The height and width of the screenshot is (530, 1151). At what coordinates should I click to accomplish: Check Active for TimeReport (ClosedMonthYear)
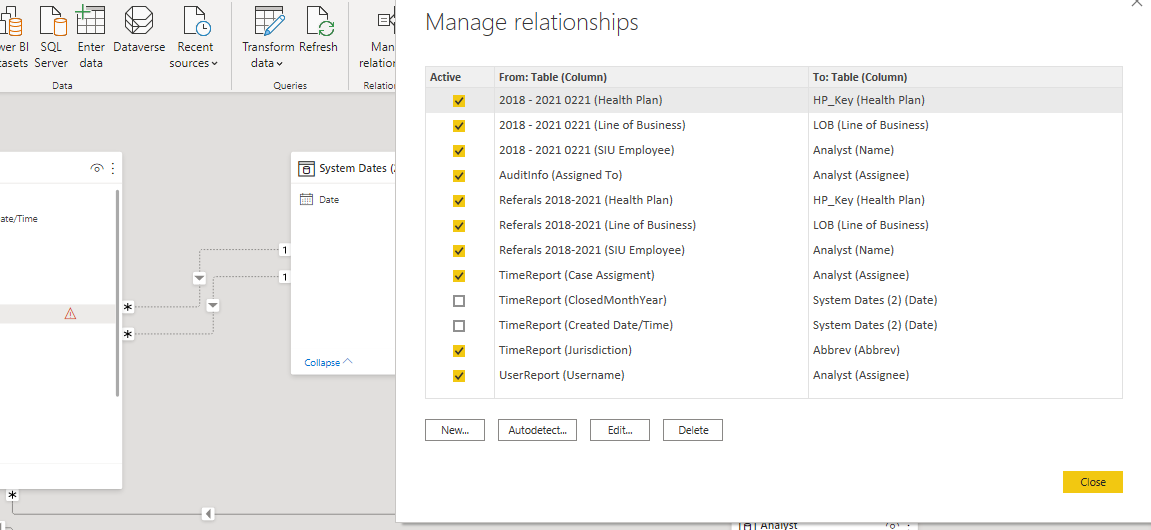pos(459,300)
